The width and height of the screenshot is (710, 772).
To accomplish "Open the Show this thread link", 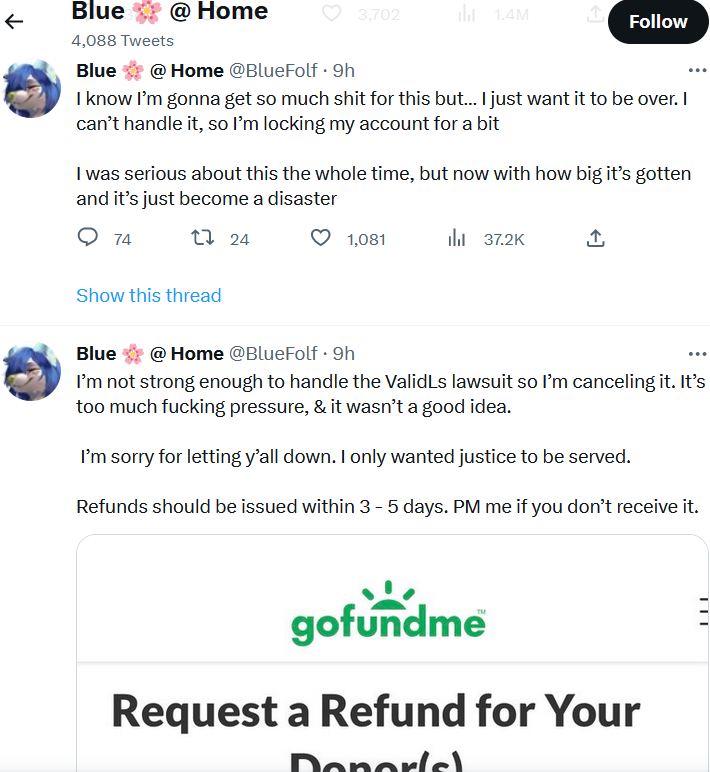I will 149,295.
